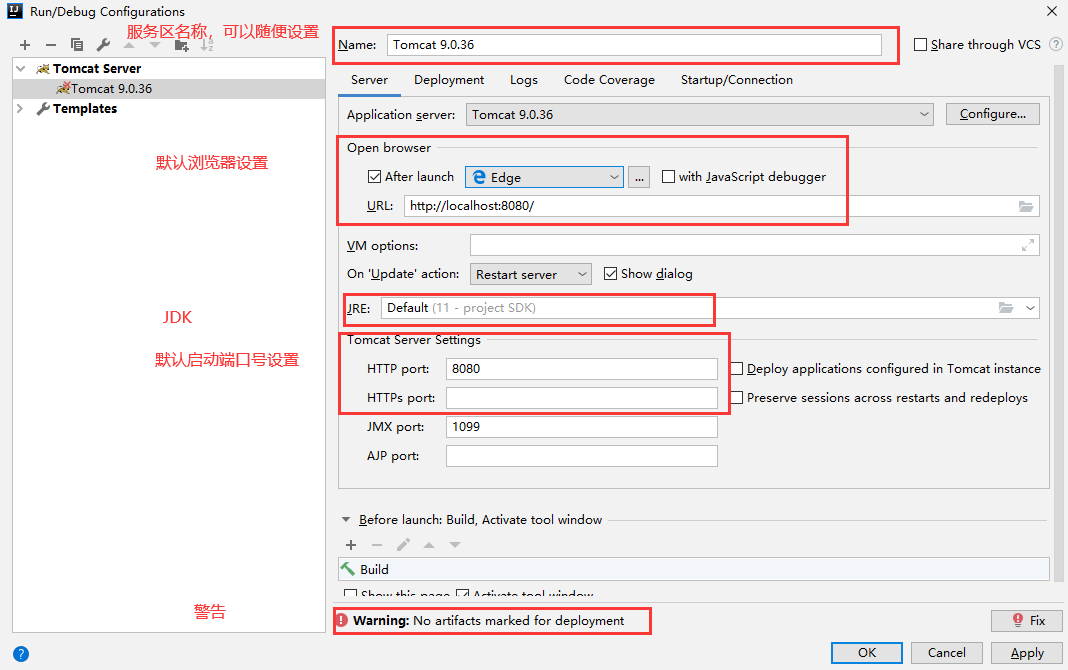Confirm with the OK button

tap(866, 653)
